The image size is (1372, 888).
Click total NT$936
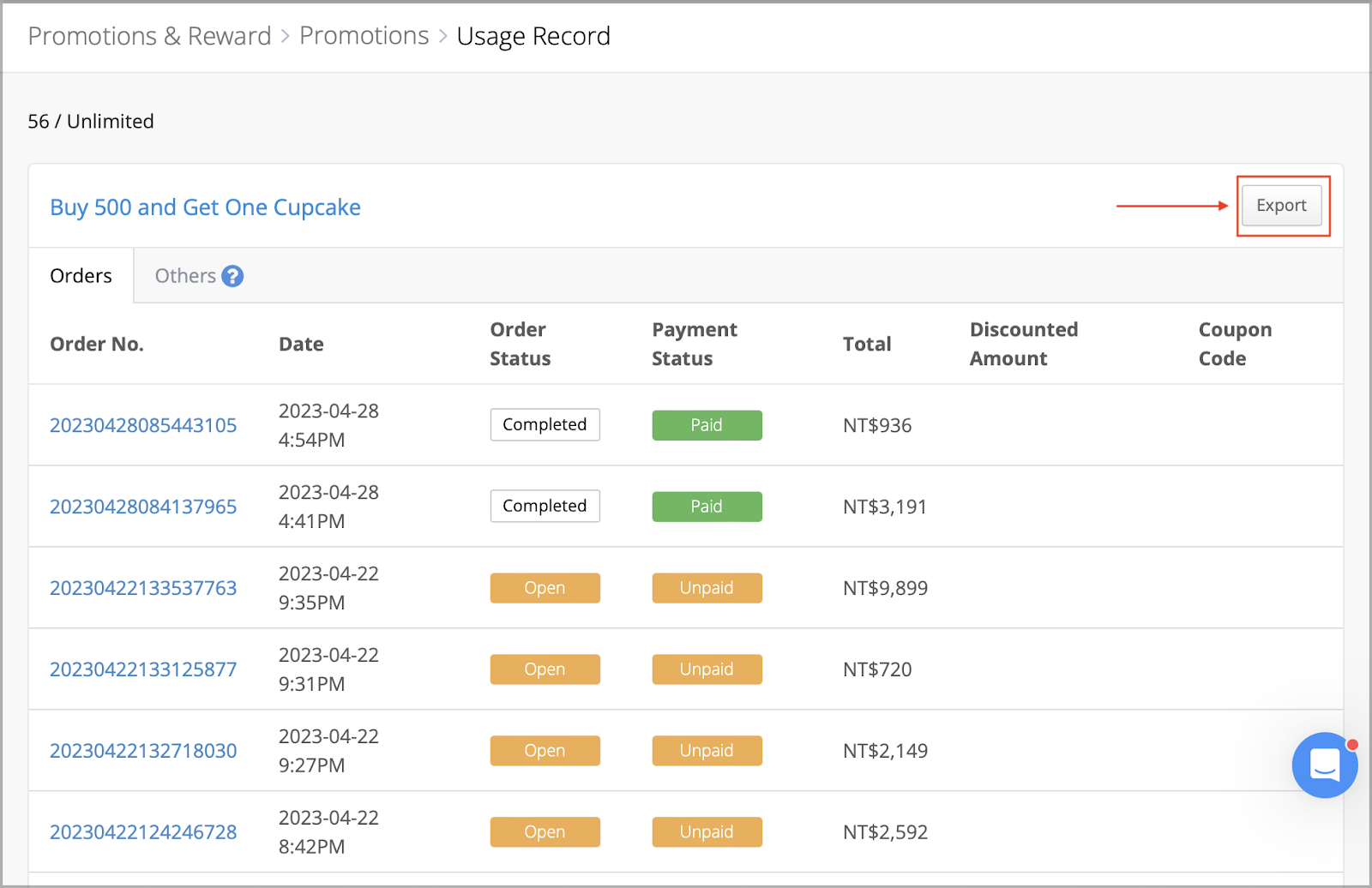(x=877, y=426)
